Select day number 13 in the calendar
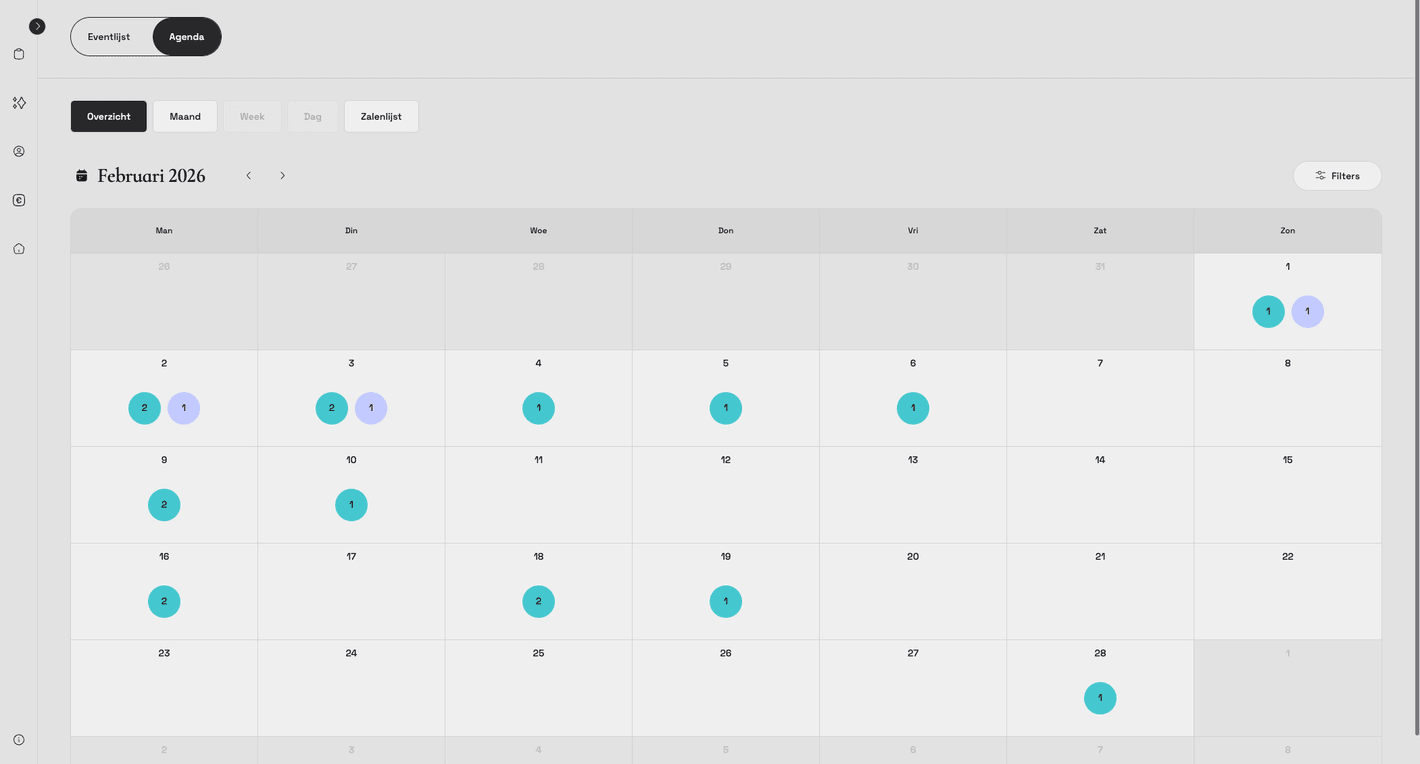1420x764 pixels. pos(913,460)
